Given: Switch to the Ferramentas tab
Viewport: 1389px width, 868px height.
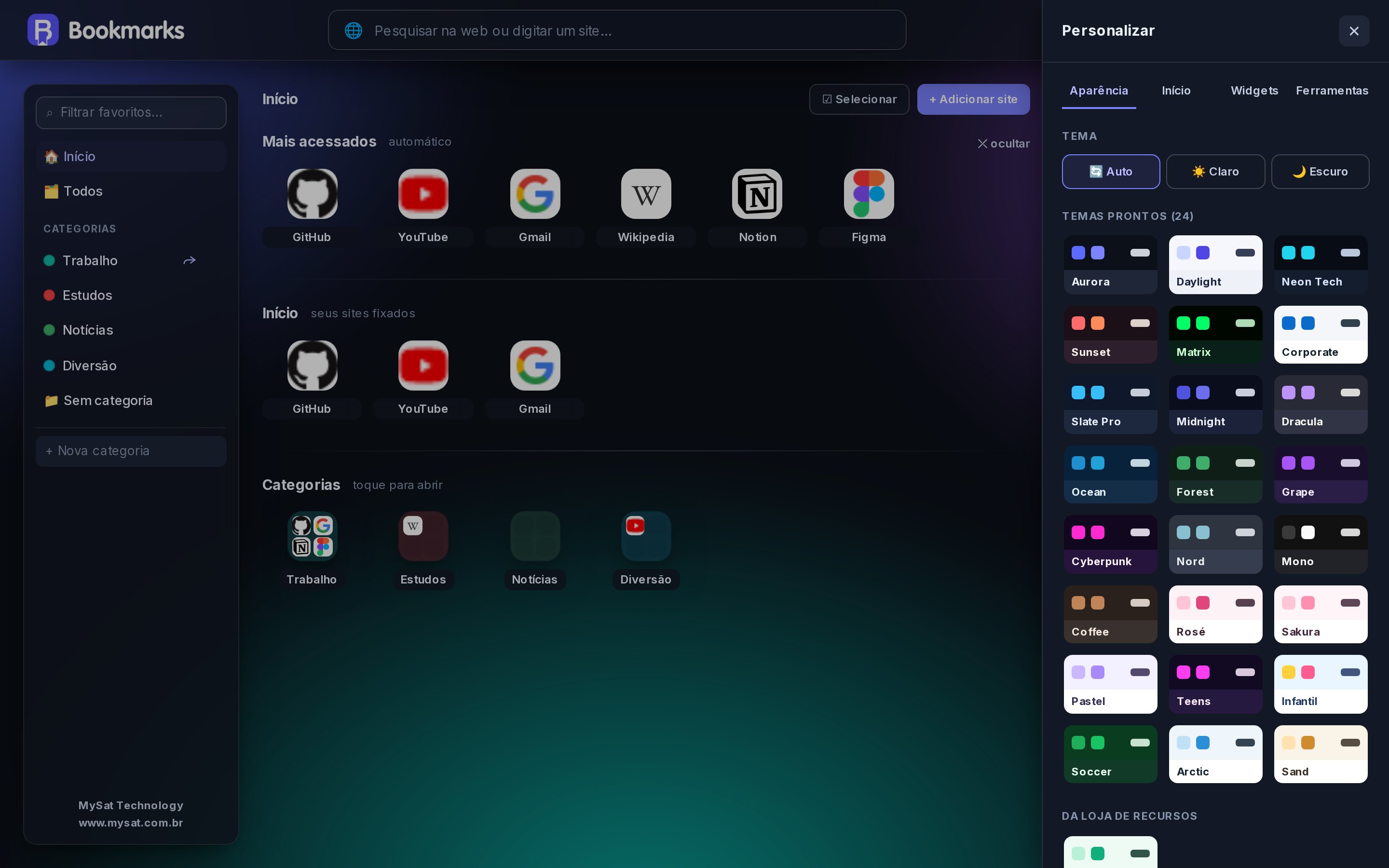Looking at the screenshot, I should (1332, 91).
